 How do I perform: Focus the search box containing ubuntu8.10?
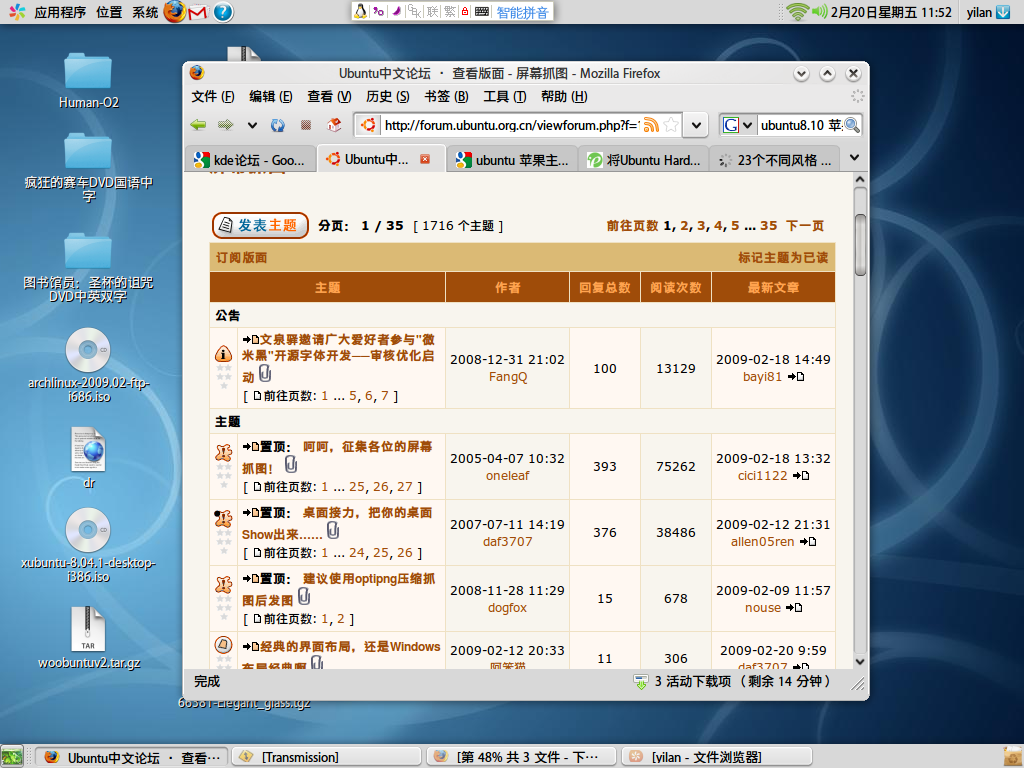coord(801,125)
